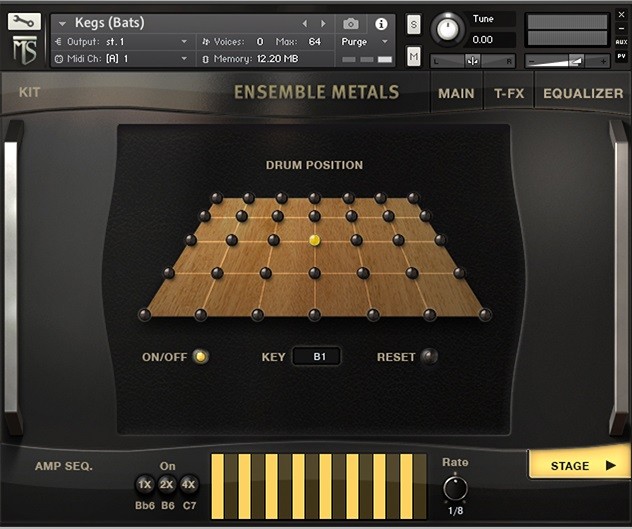Select top-left corner drum position node
Viewport: 632px width, 529px height.
point(217,198)
